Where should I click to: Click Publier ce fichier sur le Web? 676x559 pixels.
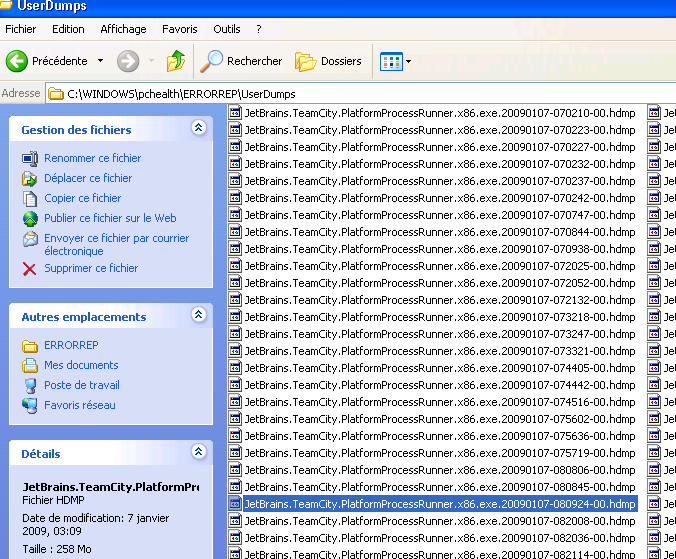click(x=110, y=218)
